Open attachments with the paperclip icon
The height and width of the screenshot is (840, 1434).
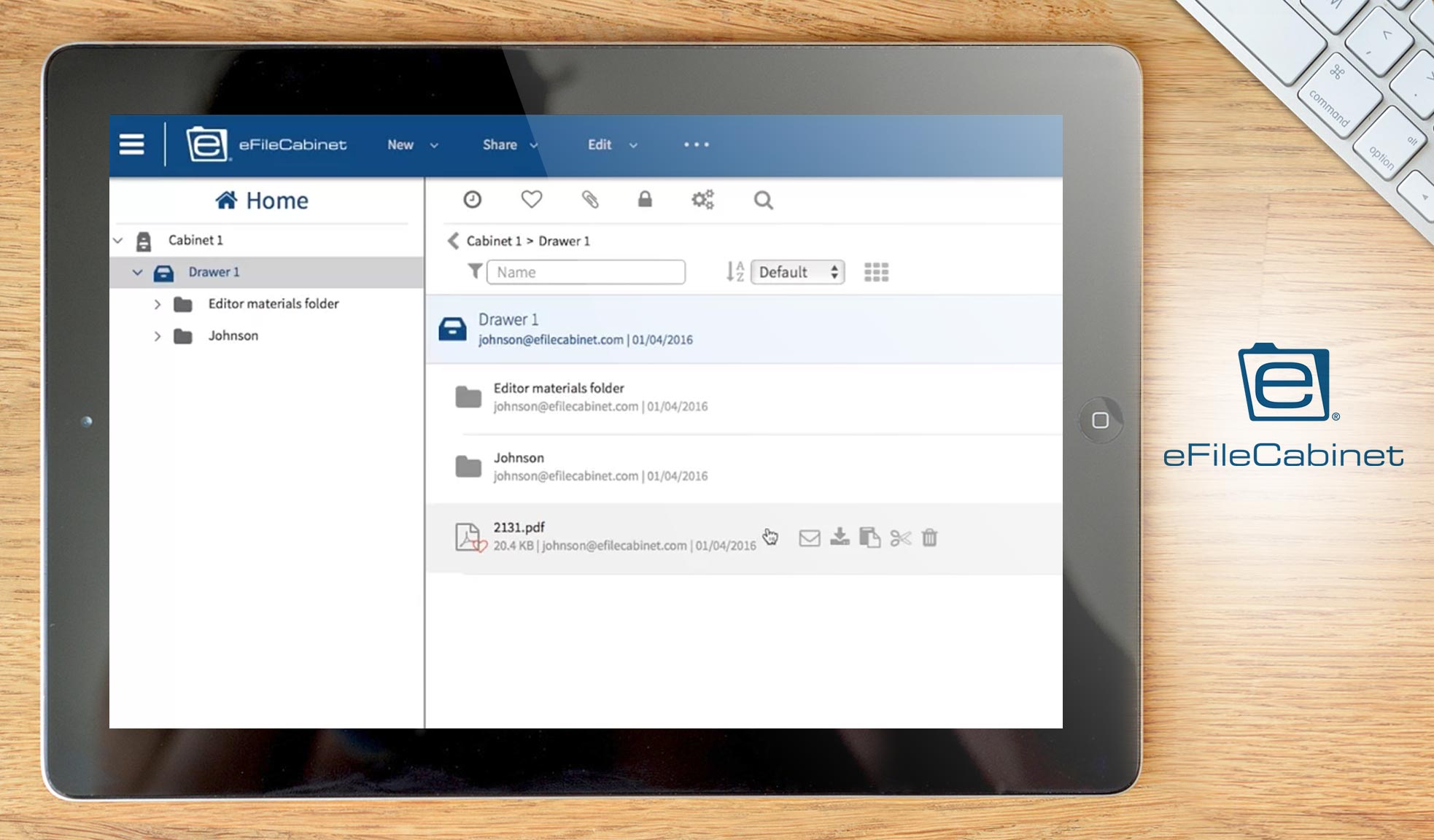pyautogui.click(x=591, y=200)
